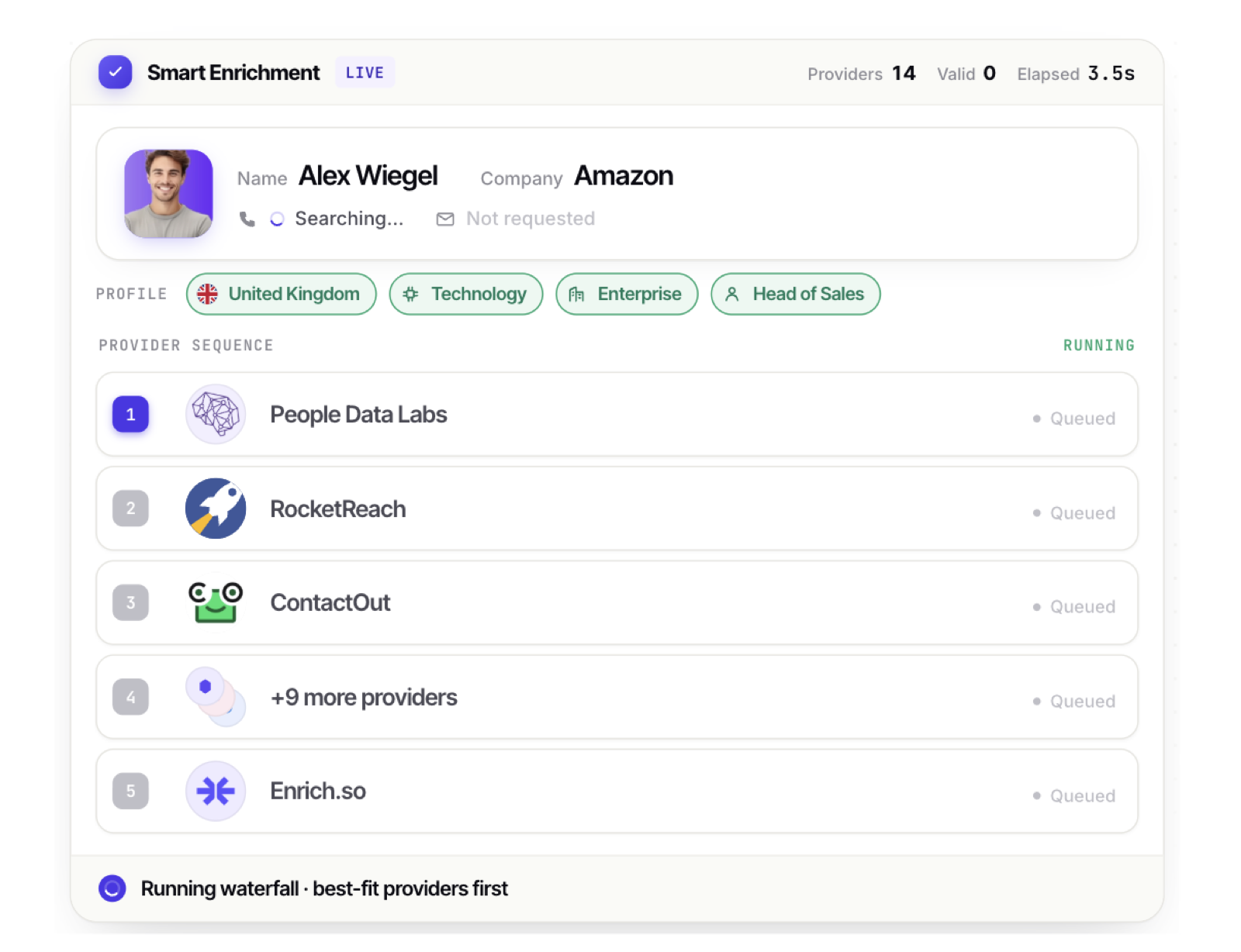Click the Enrich.so provider name
The image size is (1241, 952).
click(x=318, y=792)
